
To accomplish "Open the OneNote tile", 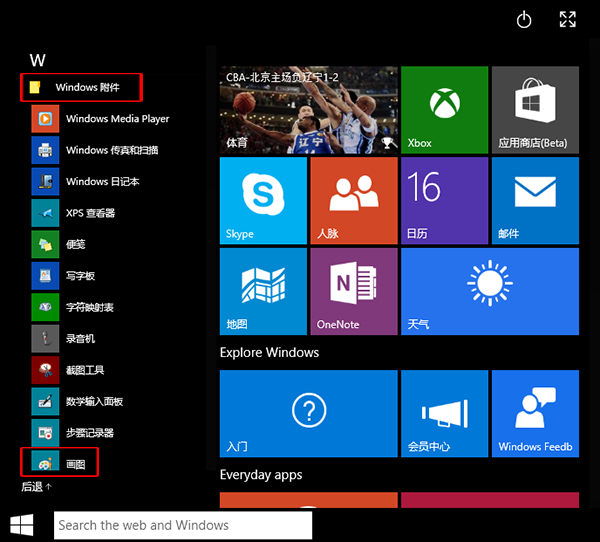I will coord(354,291).
